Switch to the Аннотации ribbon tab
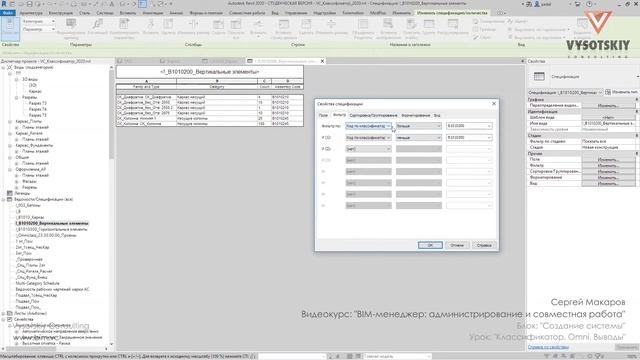 point(153,13)
